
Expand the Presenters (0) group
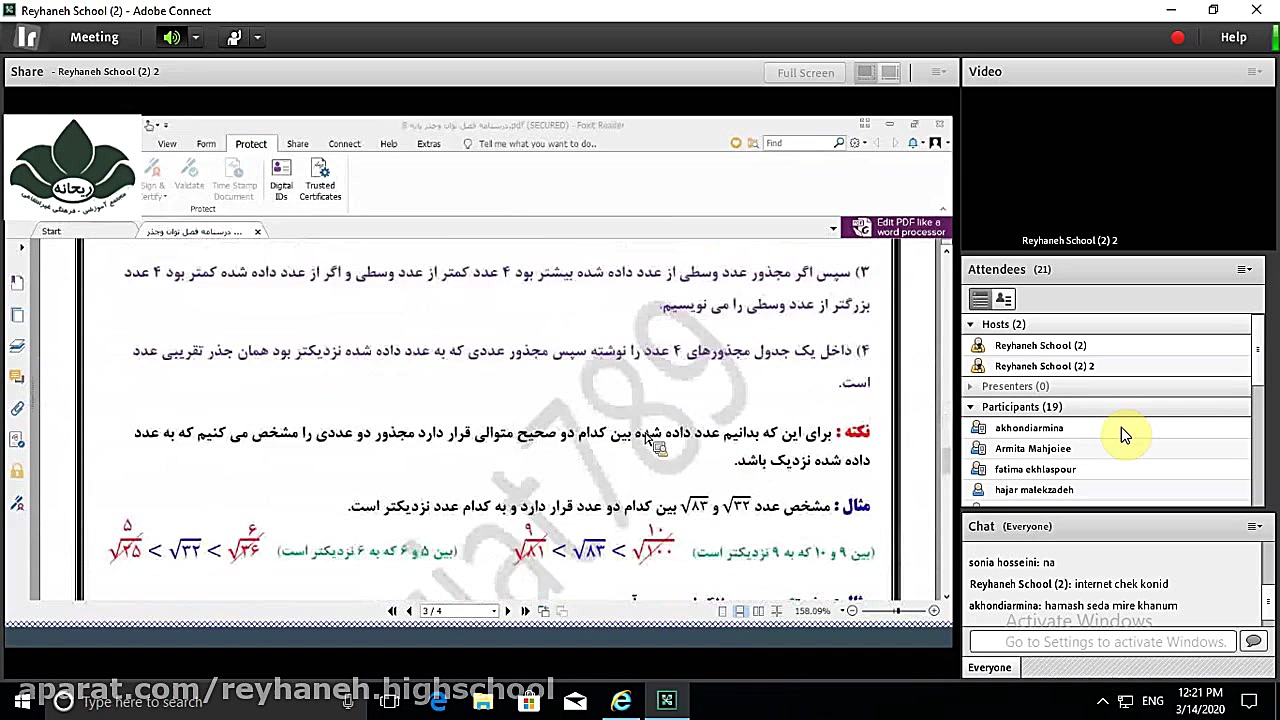click(969, 386)
